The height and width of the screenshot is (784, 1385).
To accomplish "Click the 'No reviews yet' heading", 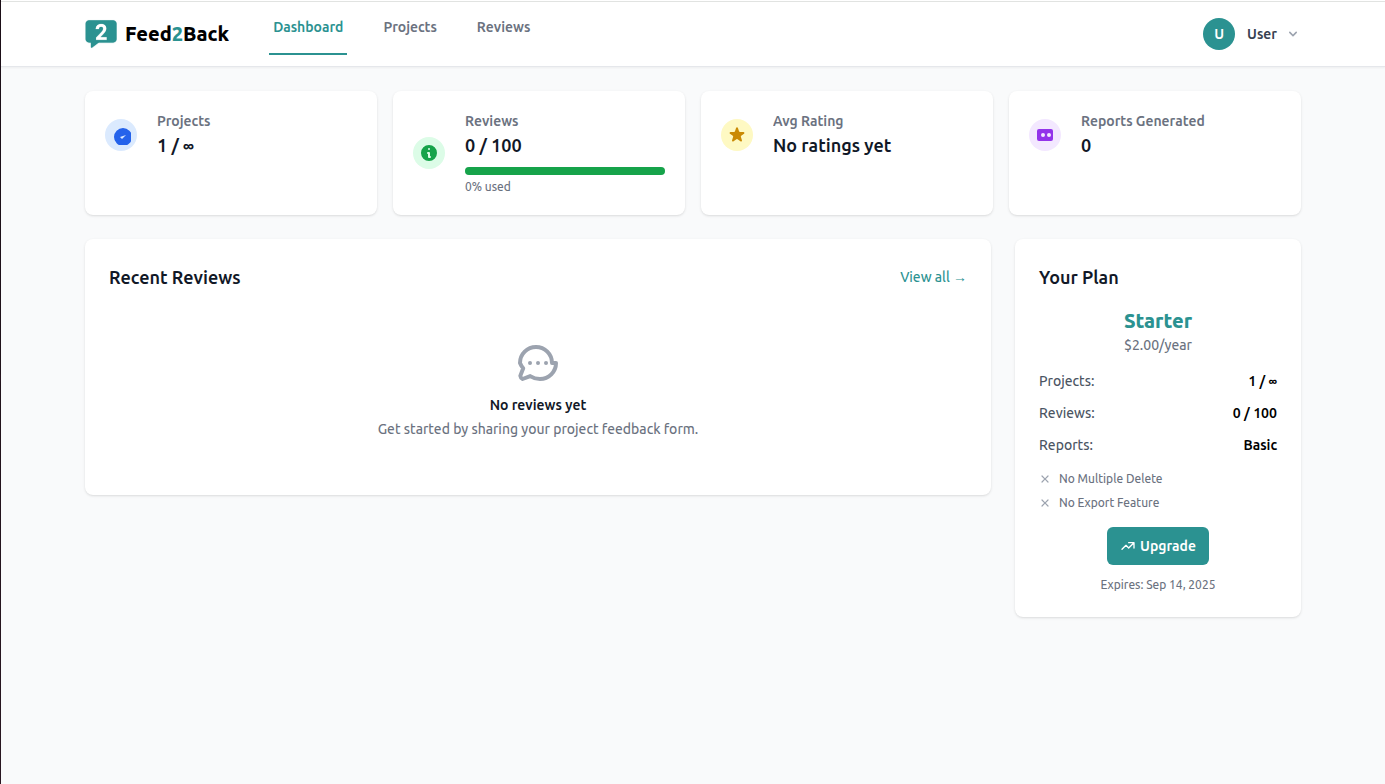I will (538, 405).
